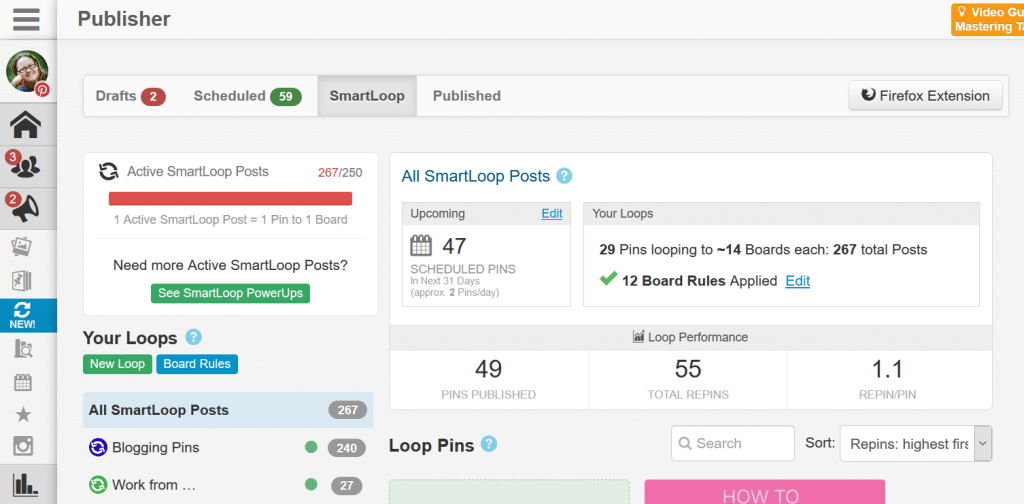Click the New Loop button

[x=118, y=364]
